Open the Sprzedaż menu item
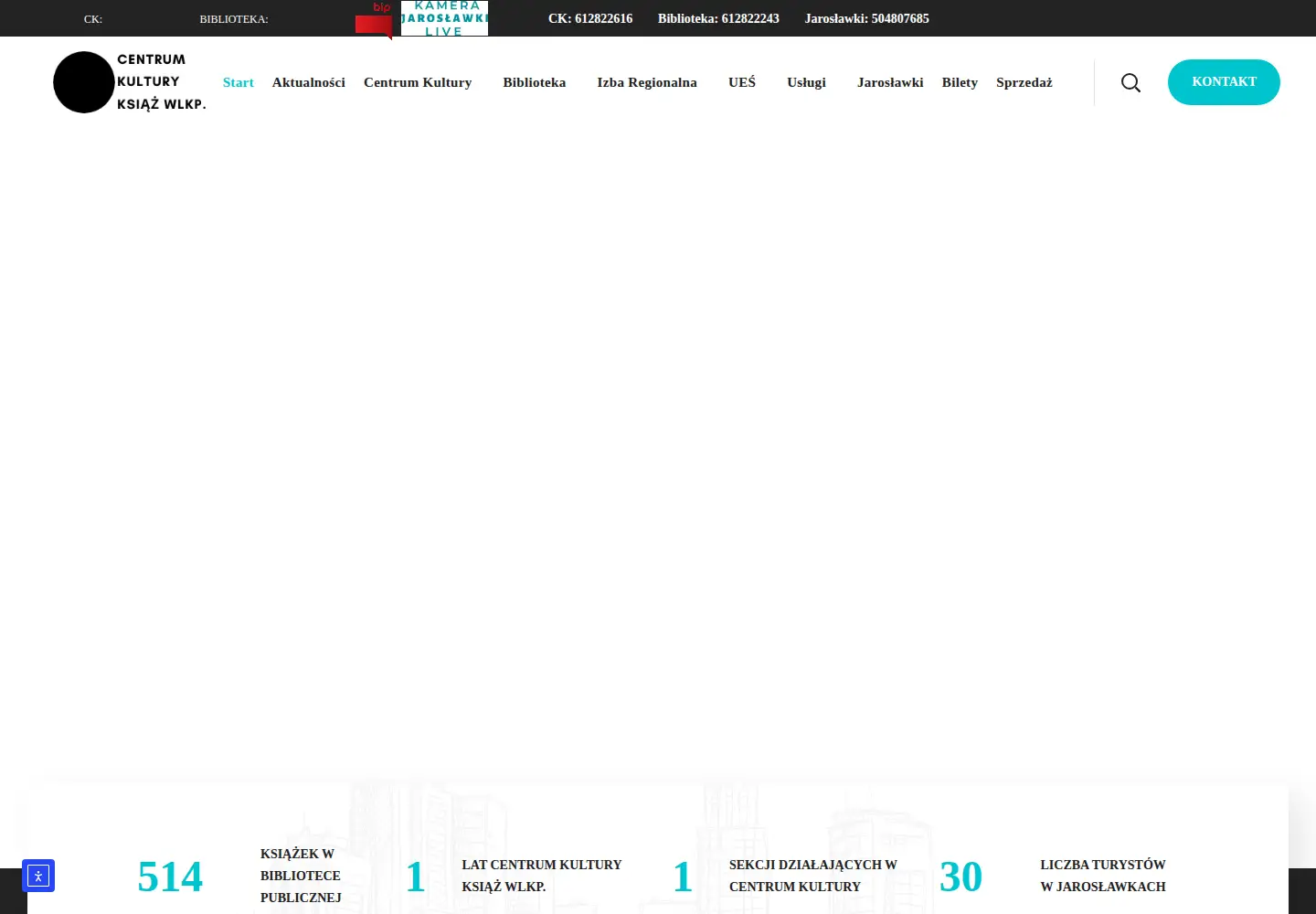This screenshot has width=1316, height=914. tap(1024, 82)
